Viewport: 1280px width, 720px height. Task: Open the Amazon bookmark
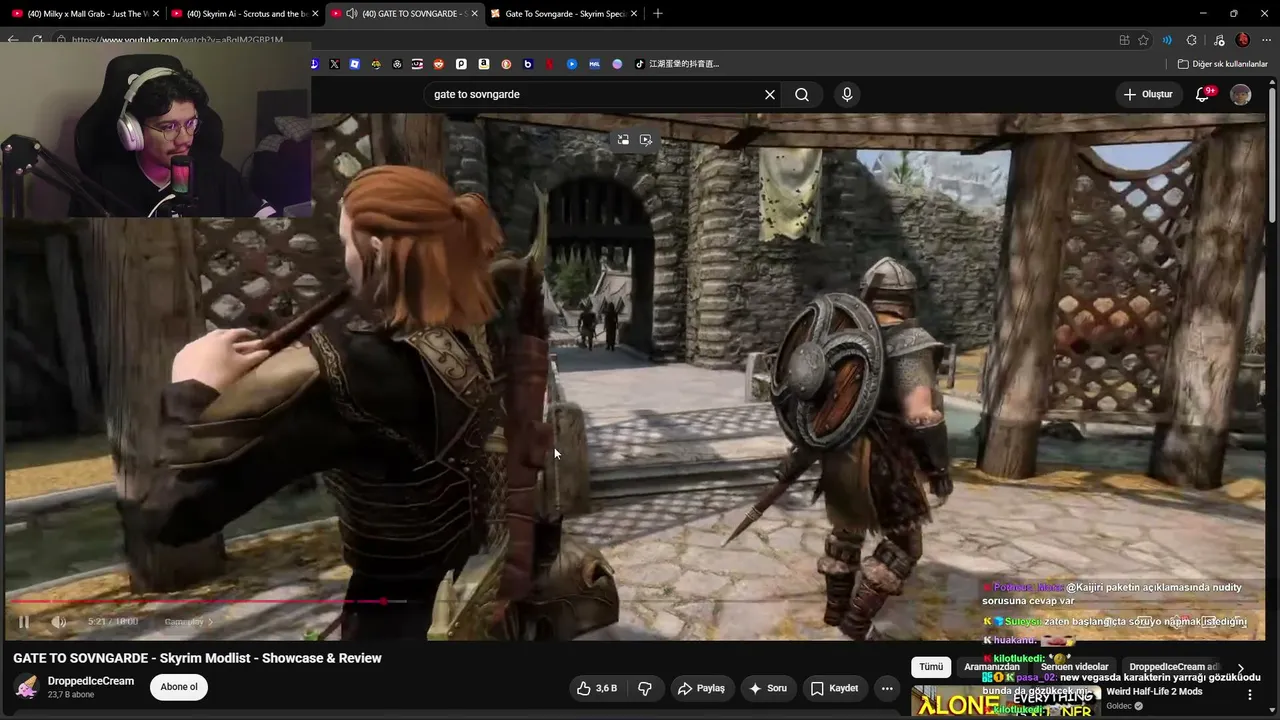pyautogui.click(x=483, y=64)
